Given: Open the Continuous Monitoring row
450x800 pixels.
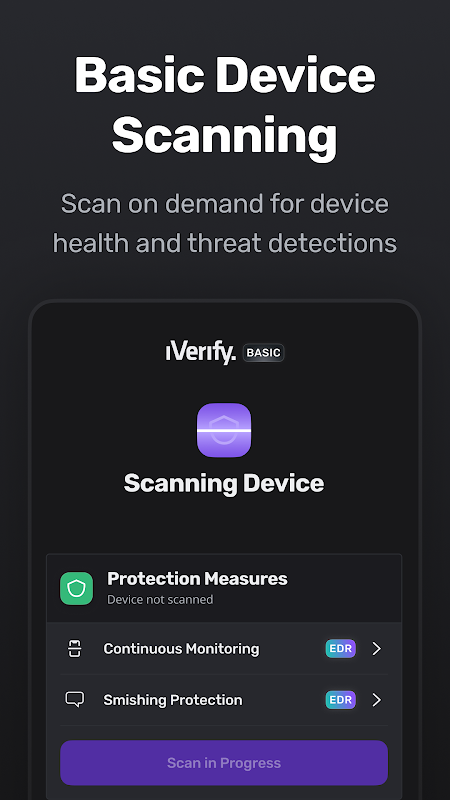Looking at the screenshot, I should (x=224, y=648).
